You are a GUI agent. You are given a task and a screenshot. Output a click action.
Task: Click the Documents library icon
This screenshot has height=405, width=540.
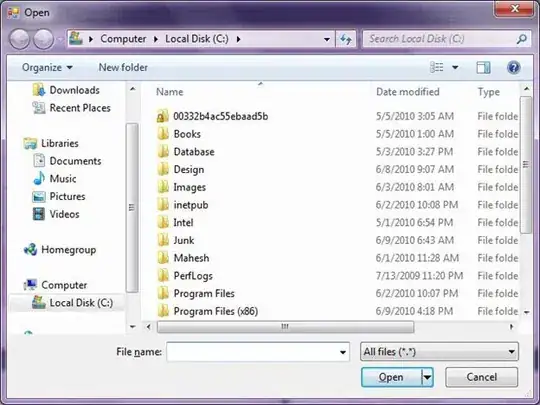(x=39, y=161)
